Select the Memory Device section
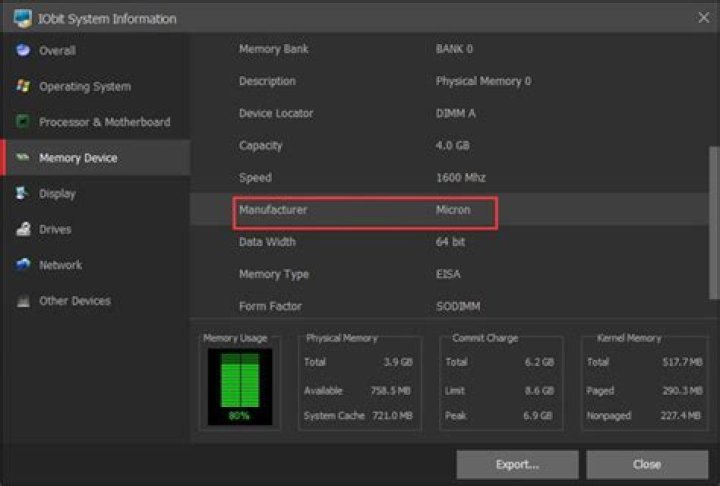 pyautogui.click(x=96, y=158)
